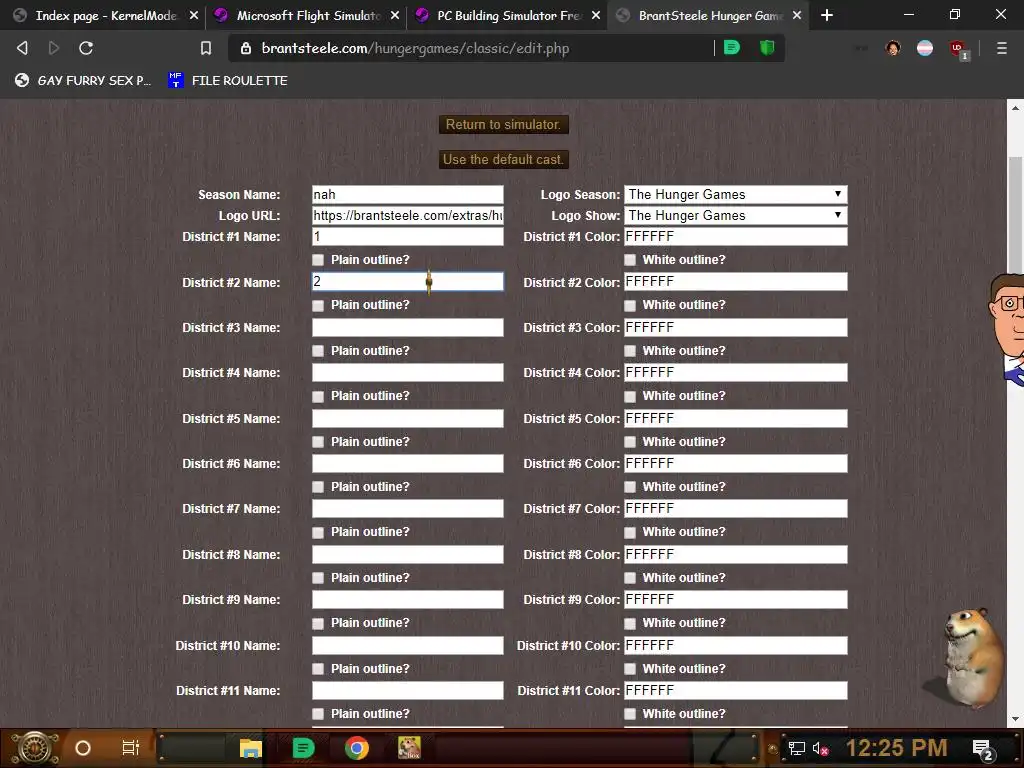The height and width of the screenshot is (768, 1024).
Task: Check White outline under District #2 Color
Action: [630, 305]
